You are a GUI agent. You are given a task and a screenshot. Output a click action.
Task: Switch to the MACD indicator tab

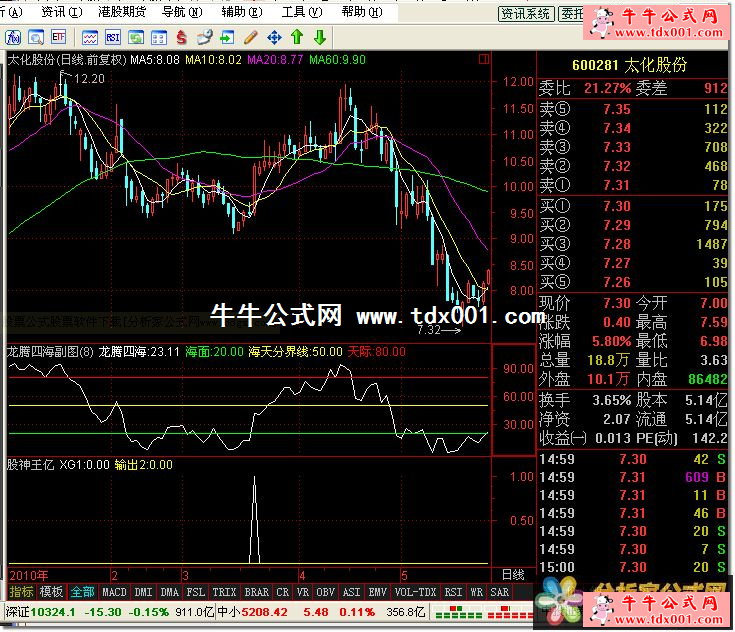[114, 592]
